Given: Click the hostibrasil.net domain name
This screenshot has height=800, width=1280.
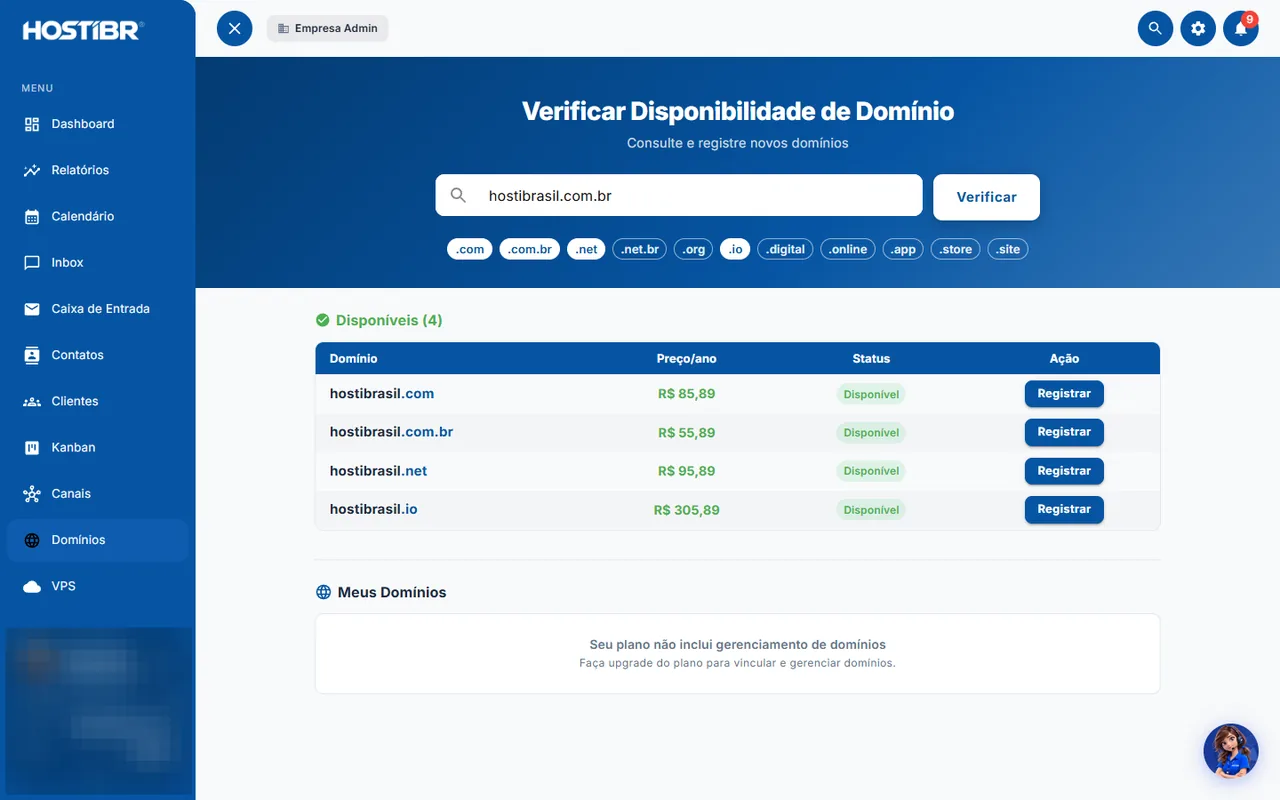Looking at the screenshot, I should point(378,471).
